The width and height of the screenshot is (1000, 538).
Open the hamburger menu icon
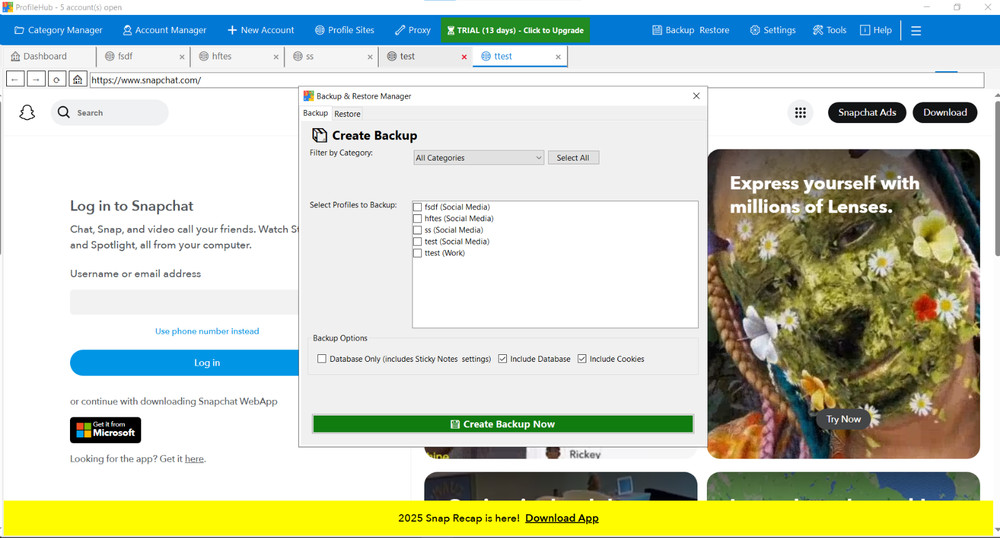coord(916,31)
